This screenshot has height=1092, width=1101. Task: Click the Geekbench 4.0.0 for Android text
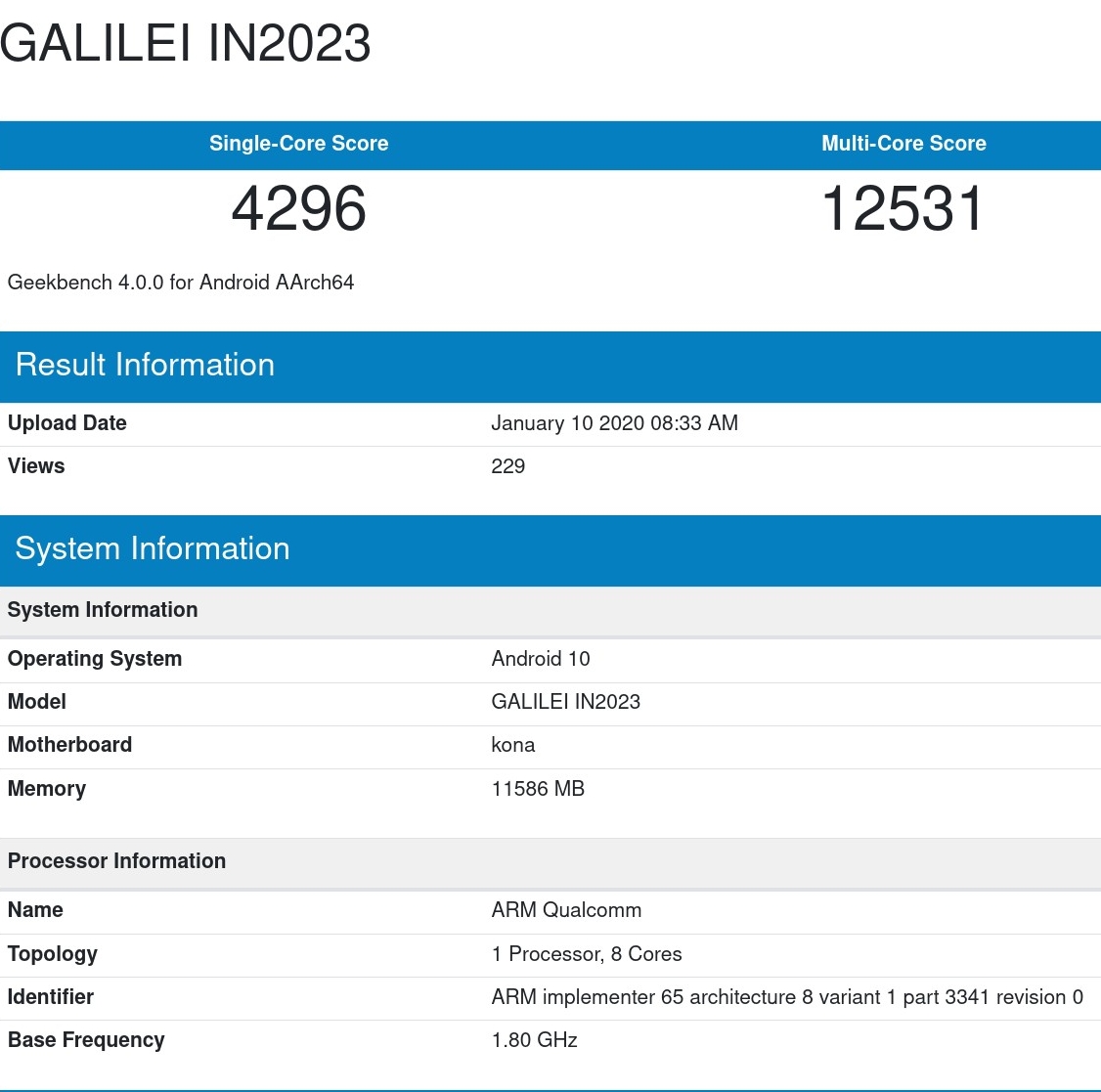point(181,283)
